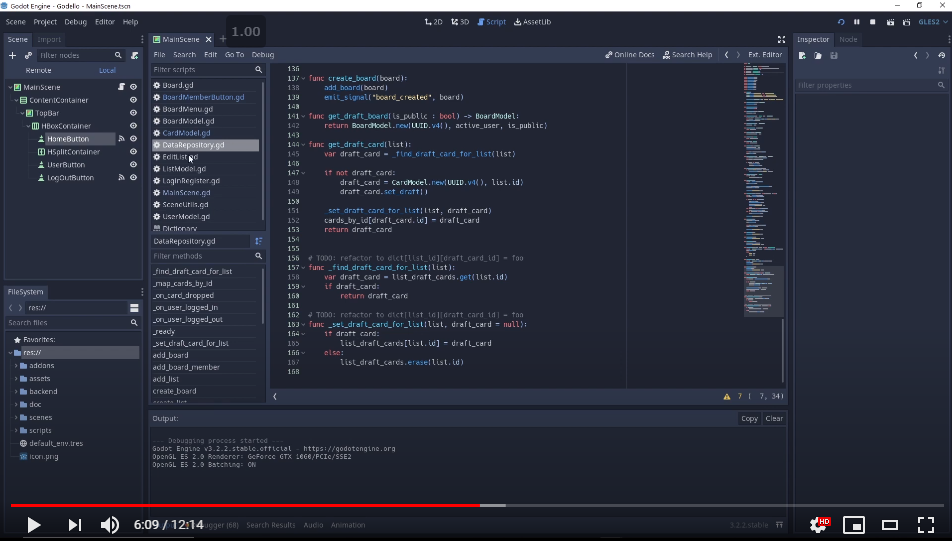Image resolution: width=952 pixels, height=541 pixels.
Task: Collapse the MainScene tree node
Action: click(10, 87)
